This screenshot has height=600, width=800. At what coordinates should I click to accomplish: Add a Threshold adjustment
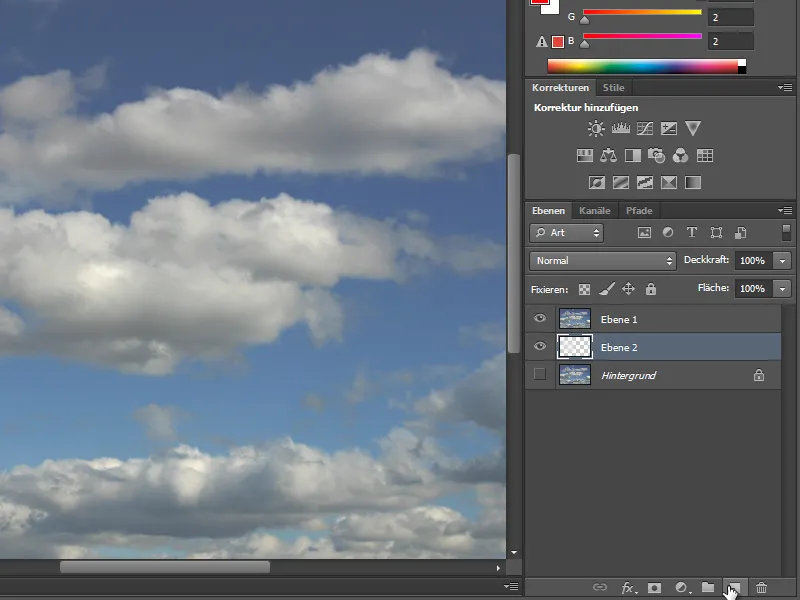click(645, 182)
